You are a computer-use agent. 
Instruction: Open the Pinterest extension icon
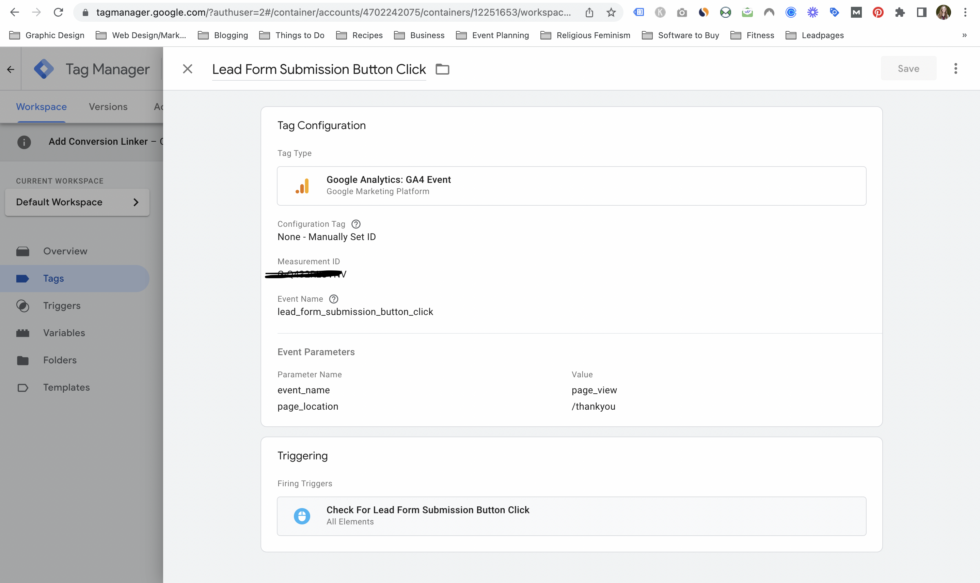point(878,12)
